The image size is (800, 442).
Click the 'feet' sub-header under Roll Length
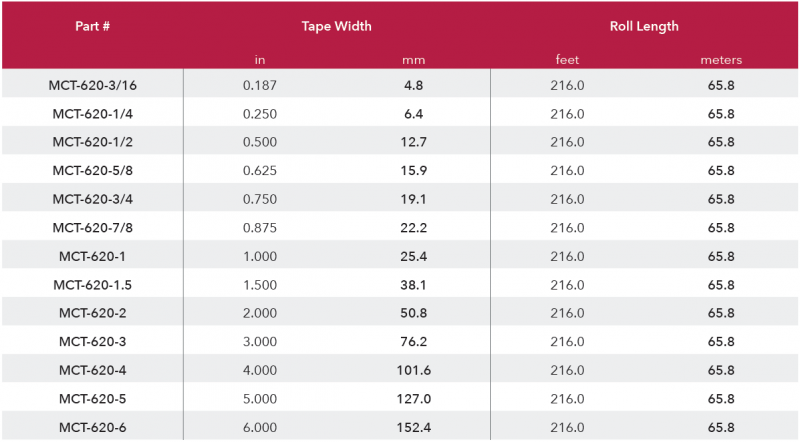click(x=567, y=60)
